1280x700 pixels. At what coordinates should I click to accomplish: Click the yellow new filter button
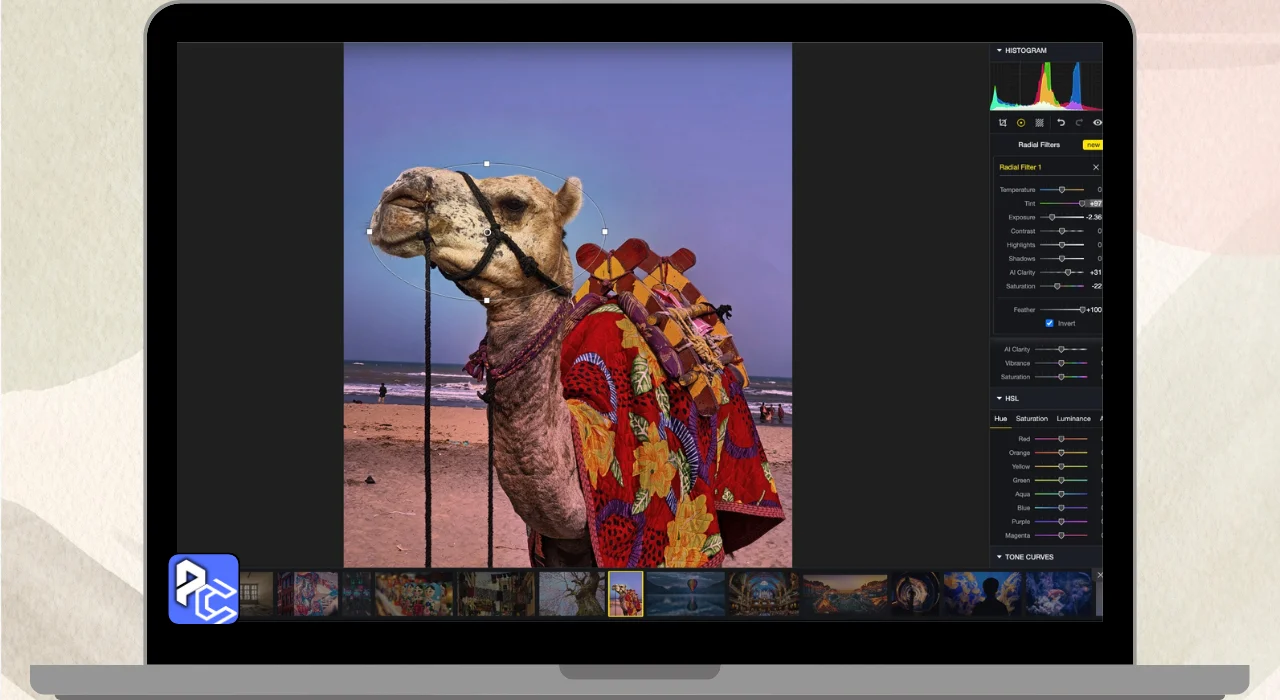[x=1092, y=145]
